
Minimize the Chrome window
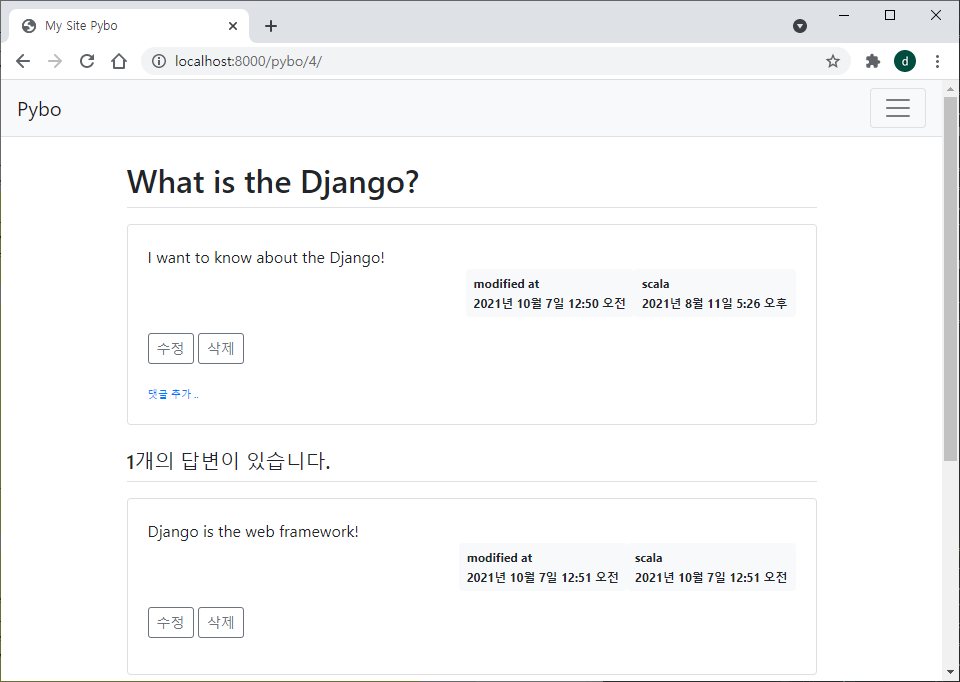click(x=844, y=15)
